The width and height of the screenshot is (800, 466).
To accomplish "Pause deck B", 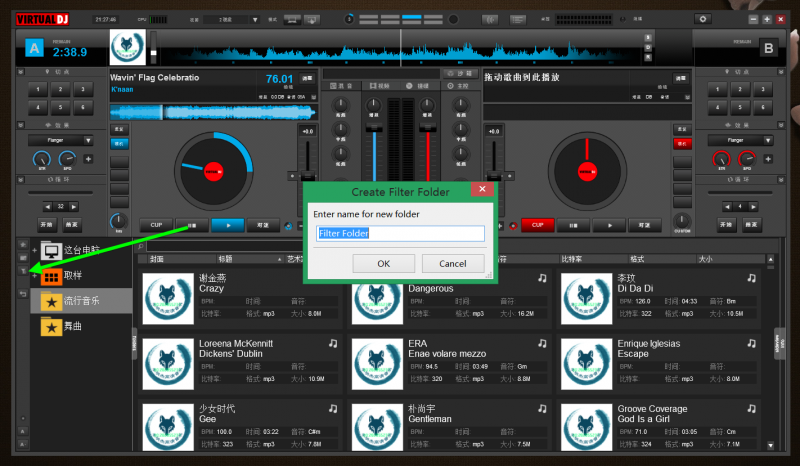I will click(x=573, y=225).
